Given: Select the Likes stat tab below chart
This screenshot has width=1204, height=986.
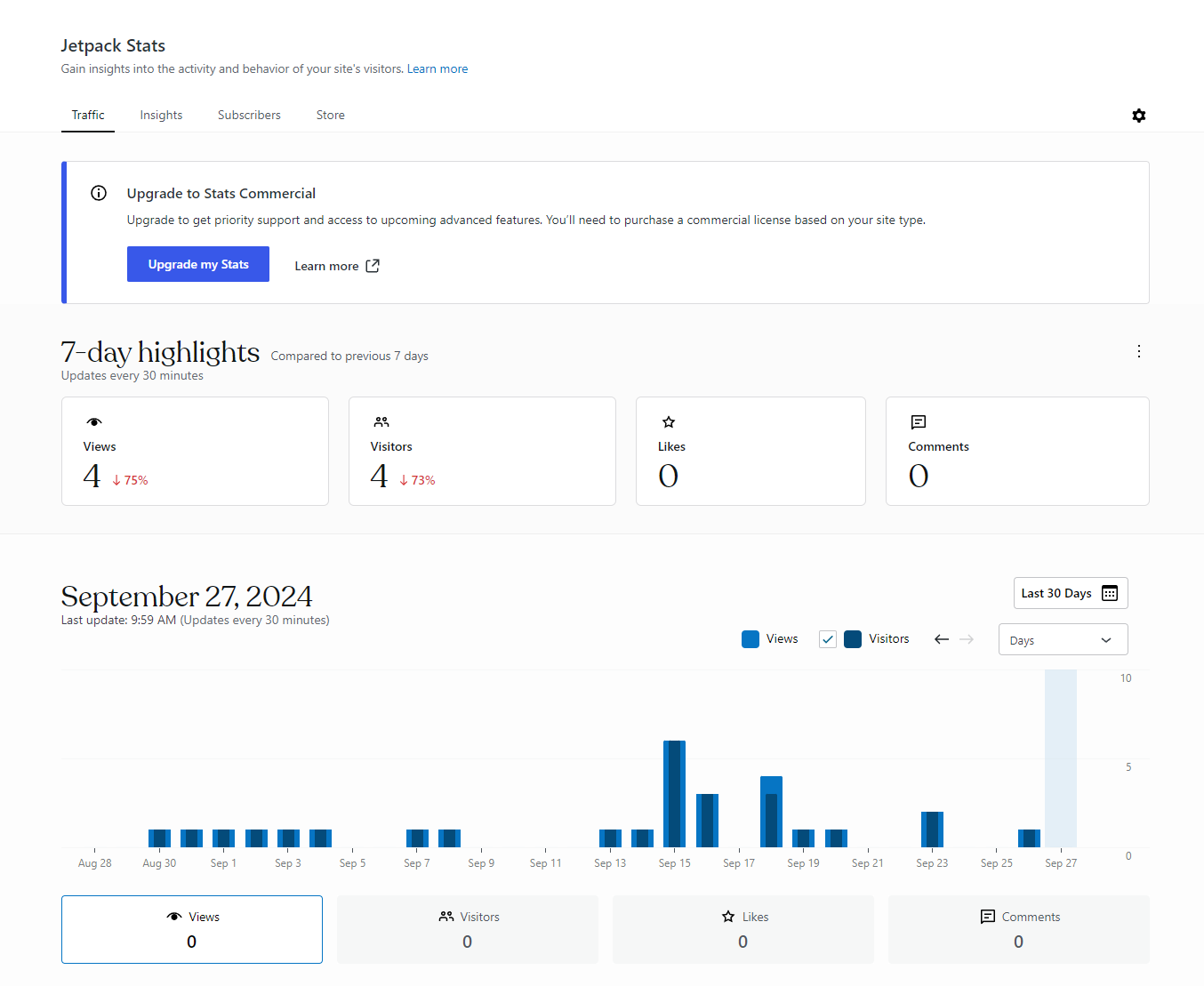Looking at the screenshot, I should pos(743,929).
